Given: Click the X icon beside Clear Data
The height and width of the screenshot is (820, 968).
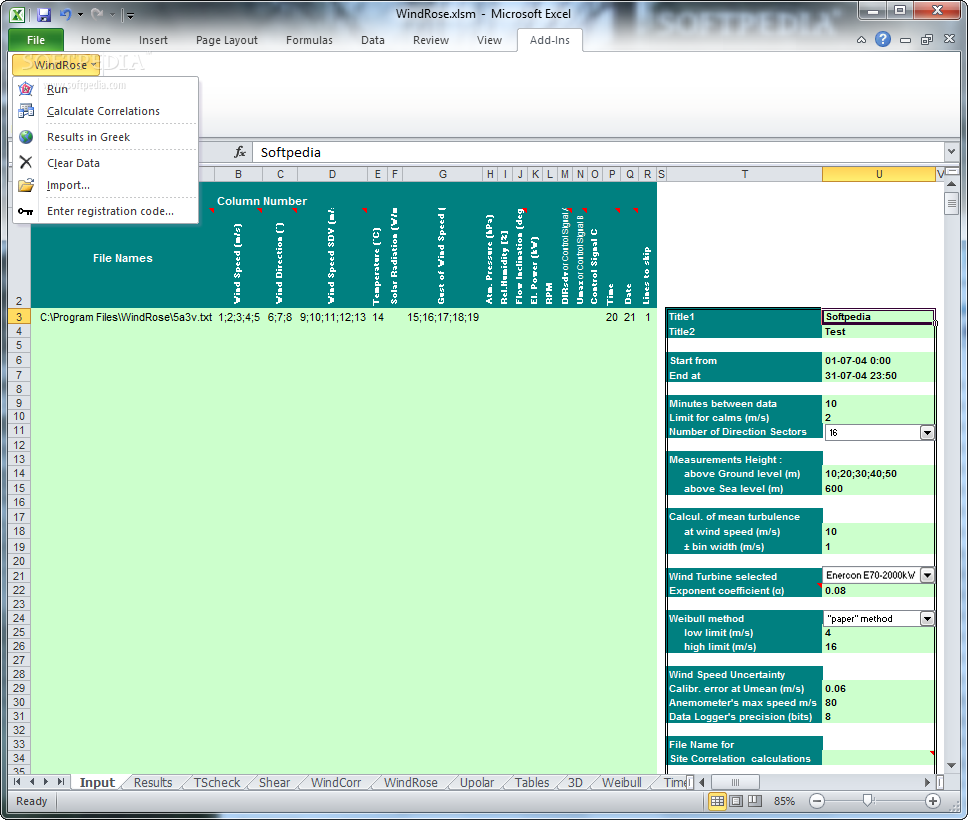Looking at the screenshot, I should click(x=26, y=162).
